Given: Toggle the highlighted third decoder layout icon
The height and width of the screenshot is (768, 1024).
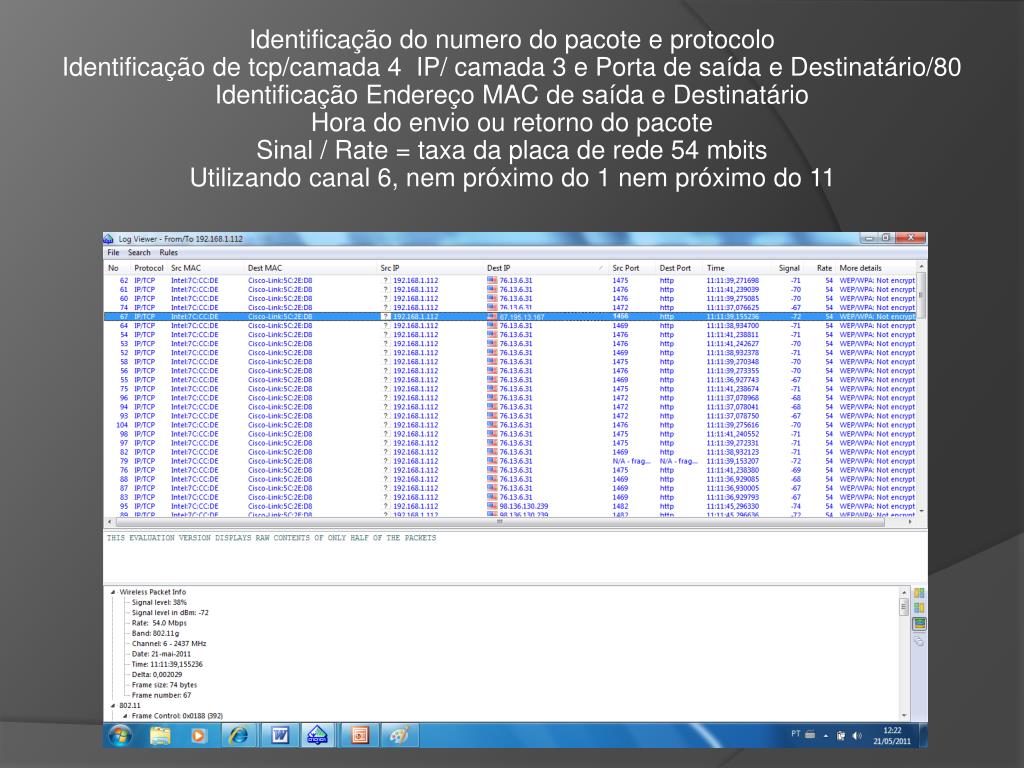Looking at the screenshot, I should click(919, 624).
